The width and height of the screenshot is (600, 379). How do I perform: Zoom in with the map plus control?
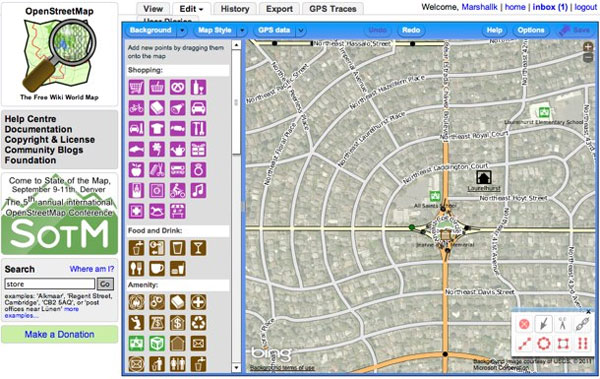click(x=588, y=47)
